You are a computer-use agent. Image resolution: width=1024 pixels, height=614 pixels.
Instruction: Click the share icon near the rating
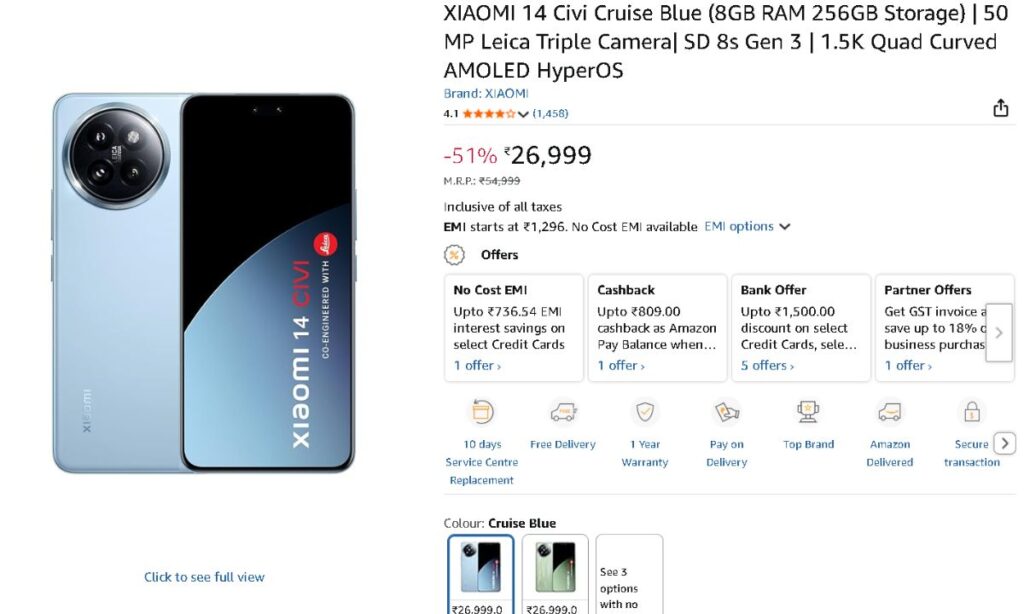pyautogui.click(x=1000, y=108)
